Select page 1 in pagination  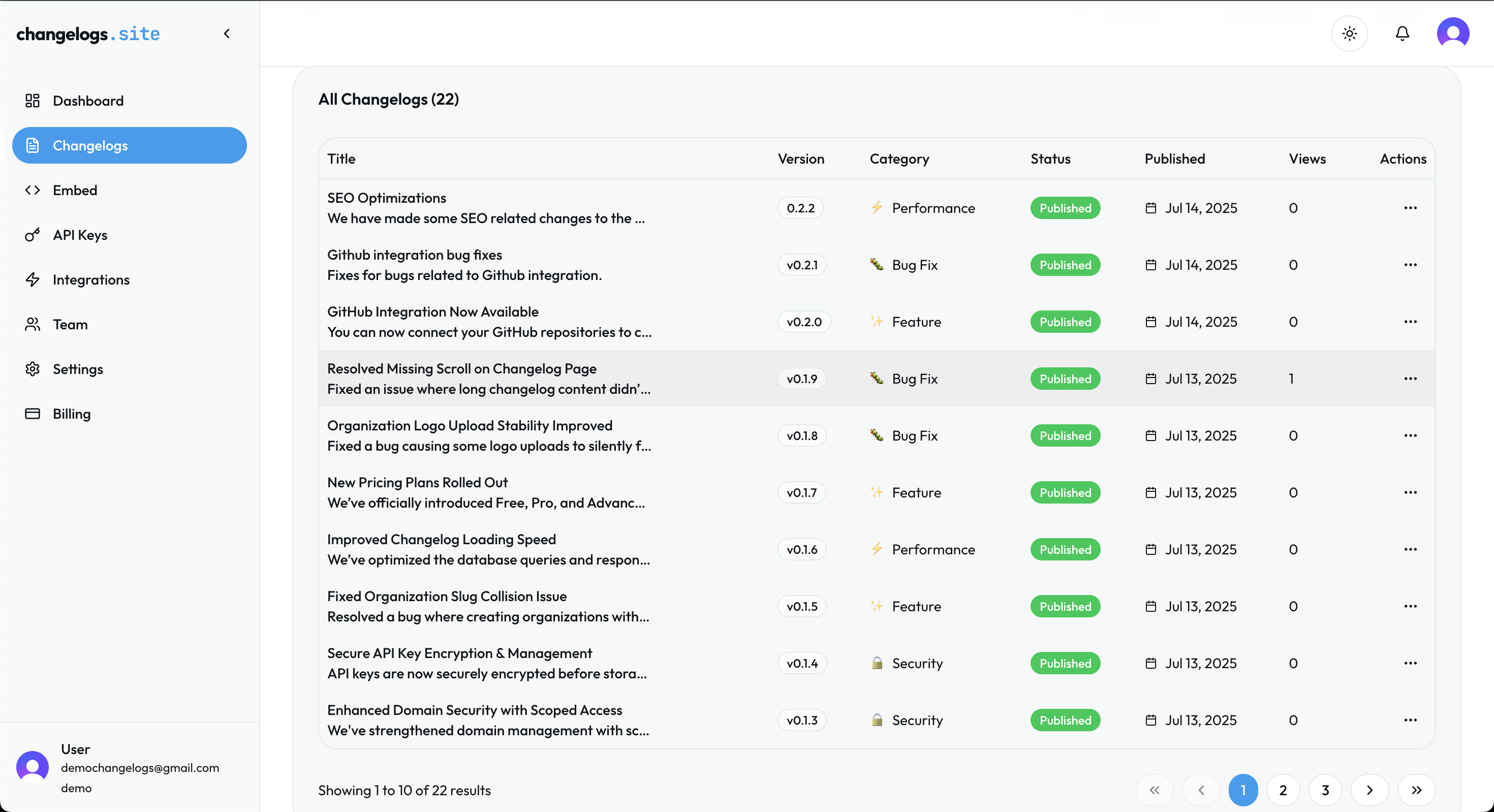pos(1243,790)
